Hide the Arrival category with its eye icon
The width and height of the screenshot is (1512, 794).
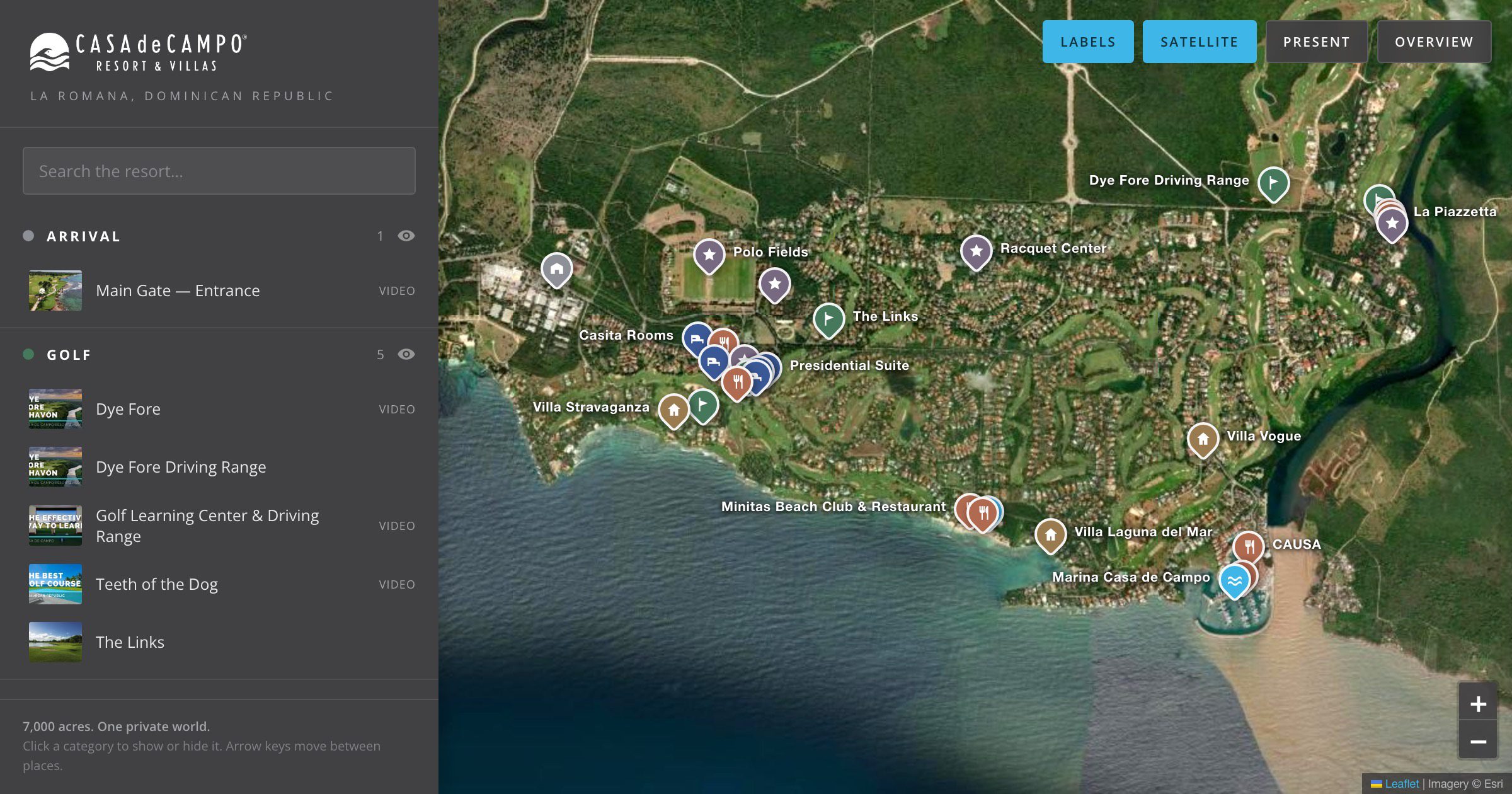pyautogui.click(x=406, y=236)
